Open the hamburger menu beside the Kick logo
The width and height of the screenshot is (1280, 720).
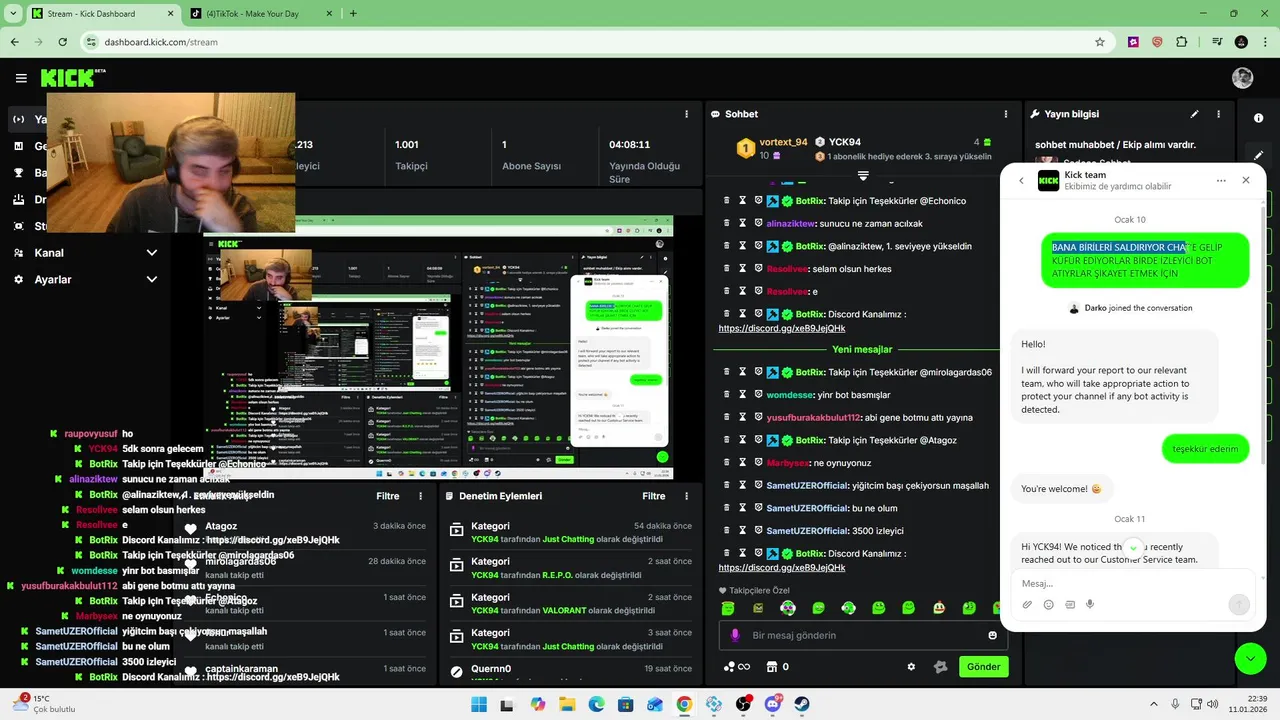click(x=21, y=78)
